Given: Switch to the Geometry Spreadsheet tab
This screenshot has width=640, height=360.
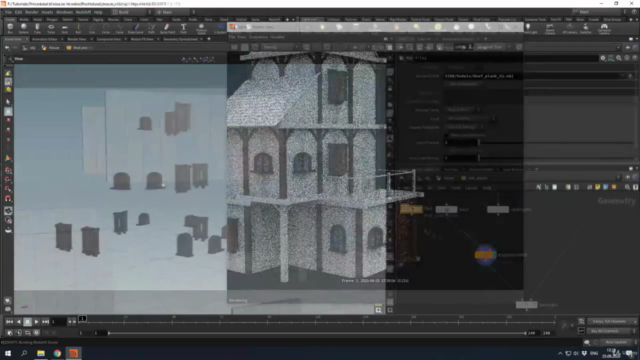Looking at the screenshot, I should 180,39.
